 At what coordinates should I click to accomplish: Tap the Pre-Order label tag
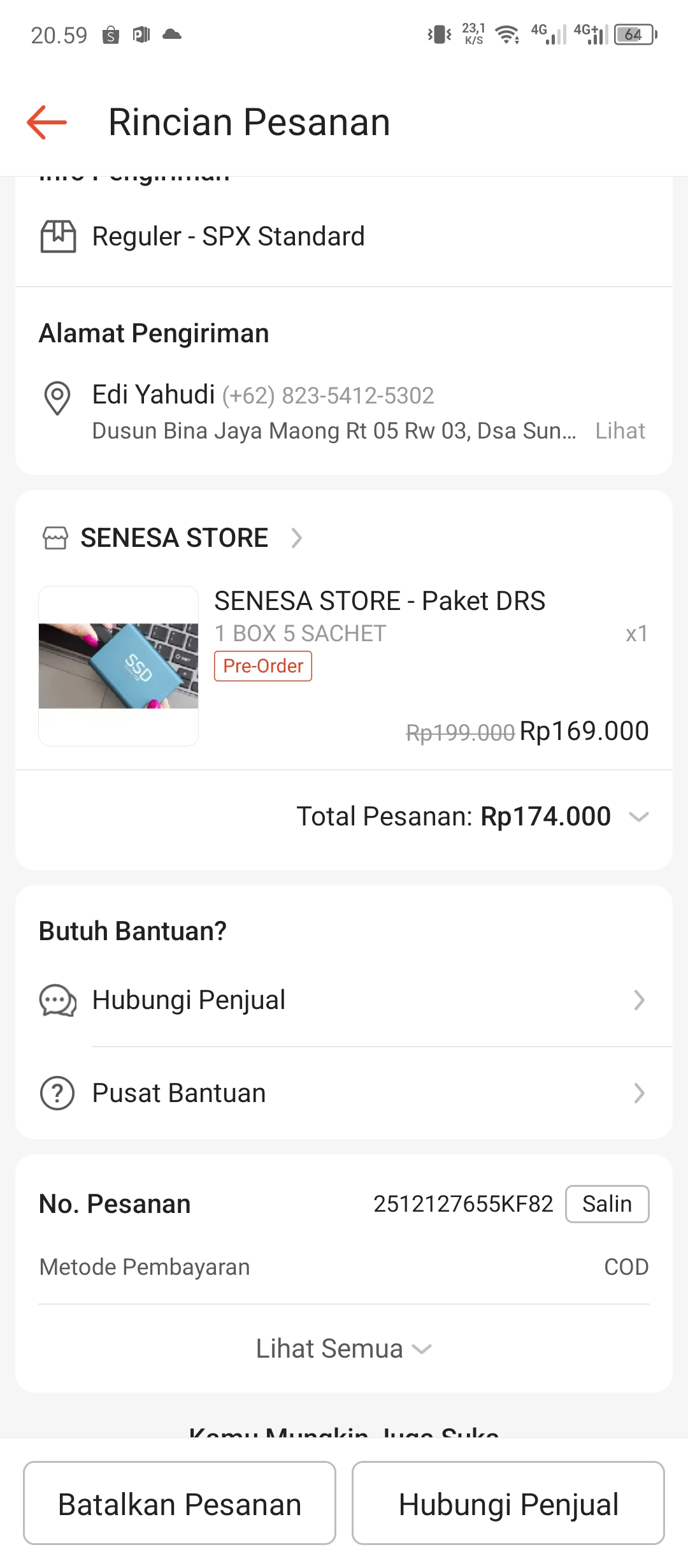click(263, 666)
